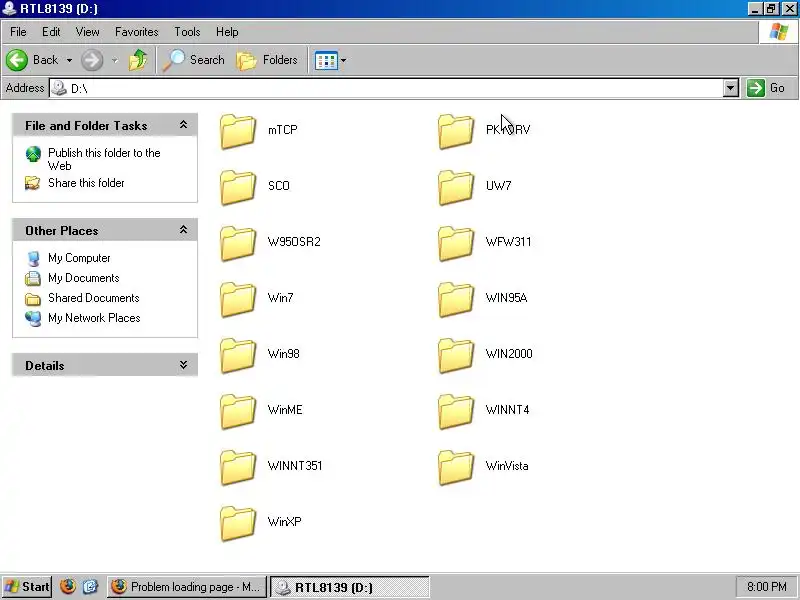Select the Win98 folder icon

click(x=238, y=356)
